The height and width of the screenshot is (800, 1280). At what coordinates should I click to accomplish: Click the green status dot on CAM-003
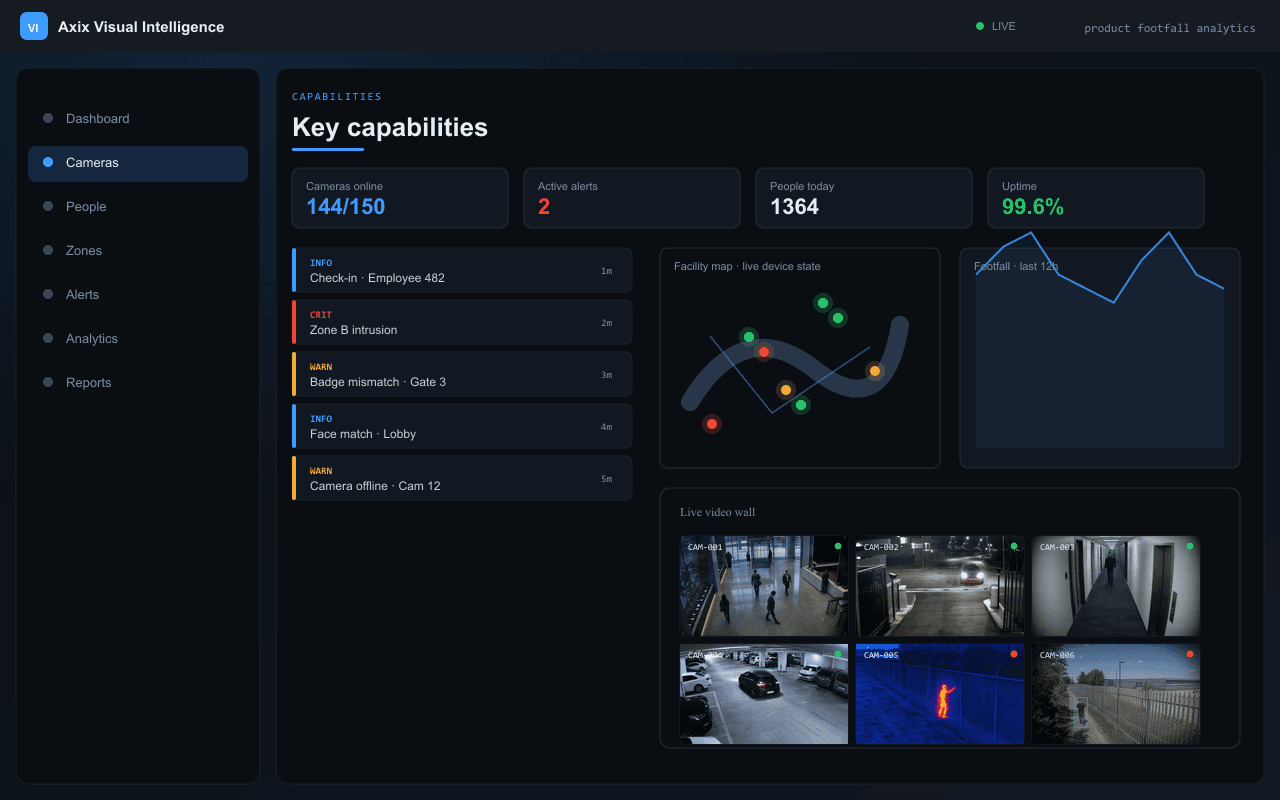(1190, 546)
